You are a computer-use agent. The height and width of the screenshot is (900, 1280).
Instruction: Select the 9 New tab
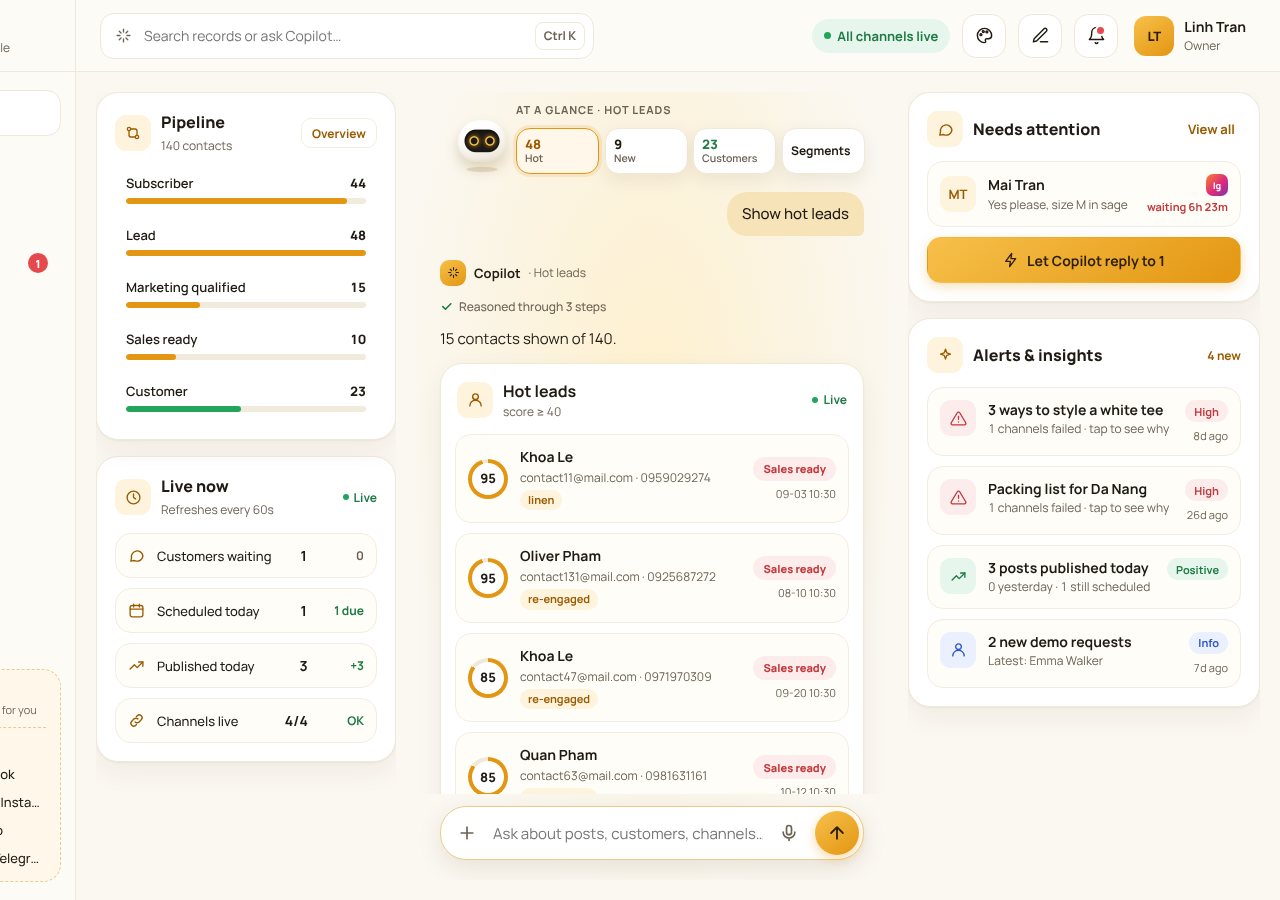646,151
